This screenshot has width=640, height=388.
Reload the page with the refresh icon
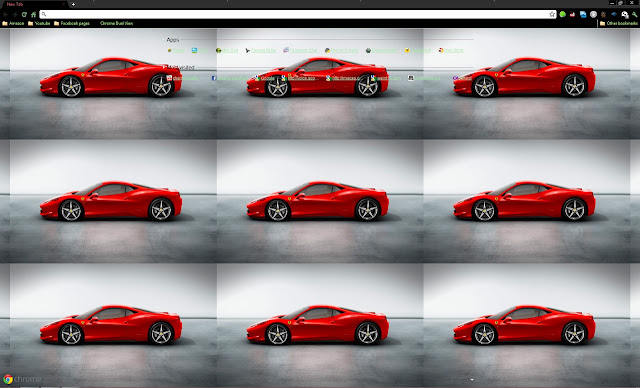tap(24, 14)
